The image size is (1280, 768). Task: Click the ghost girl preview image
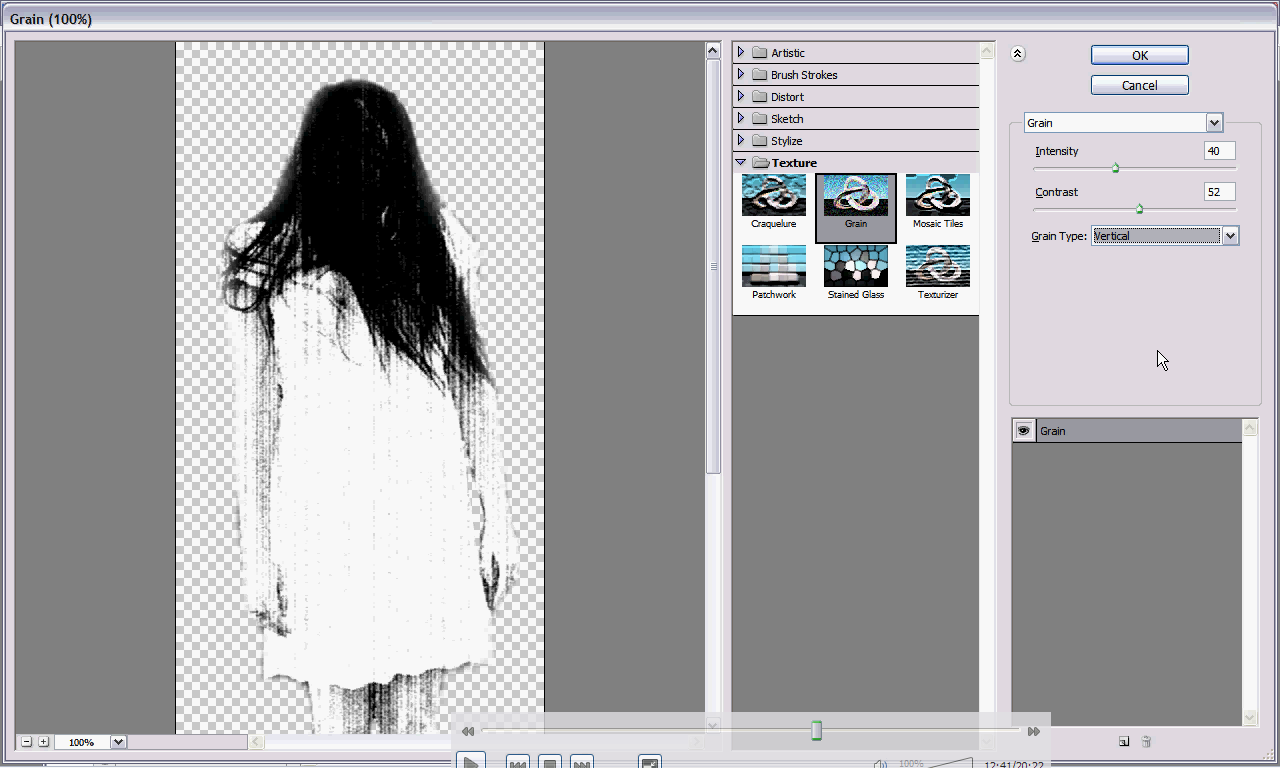(360, 388)
